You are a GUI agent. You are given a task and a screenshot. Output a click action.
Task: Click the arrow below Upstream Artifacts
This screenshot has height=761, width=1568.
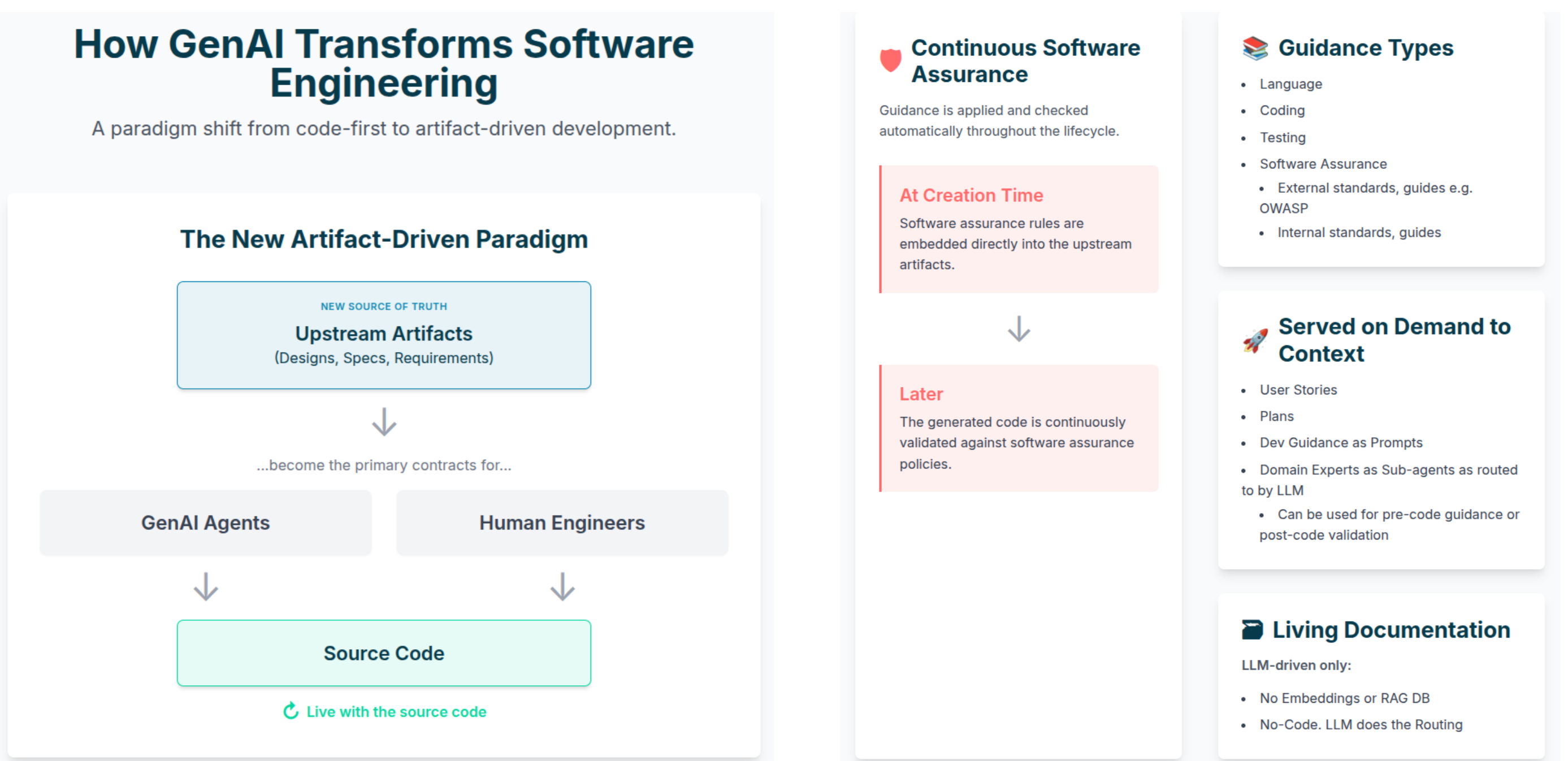pyautogui.click(x=384, y=421)
